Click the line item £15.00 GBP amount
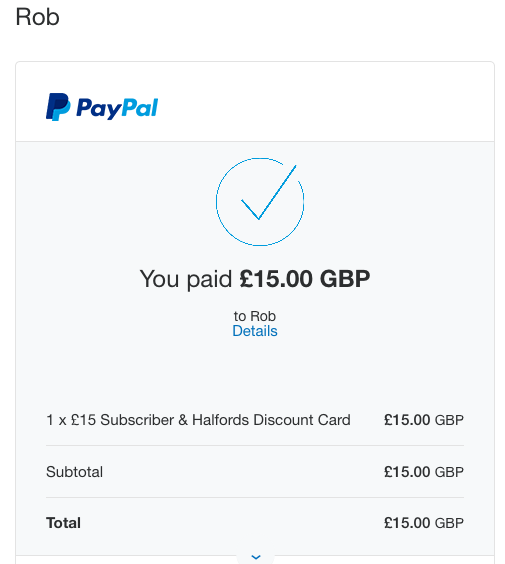Image resolution: width=505 pixels, height=564 pixels. tap(424, 420)
